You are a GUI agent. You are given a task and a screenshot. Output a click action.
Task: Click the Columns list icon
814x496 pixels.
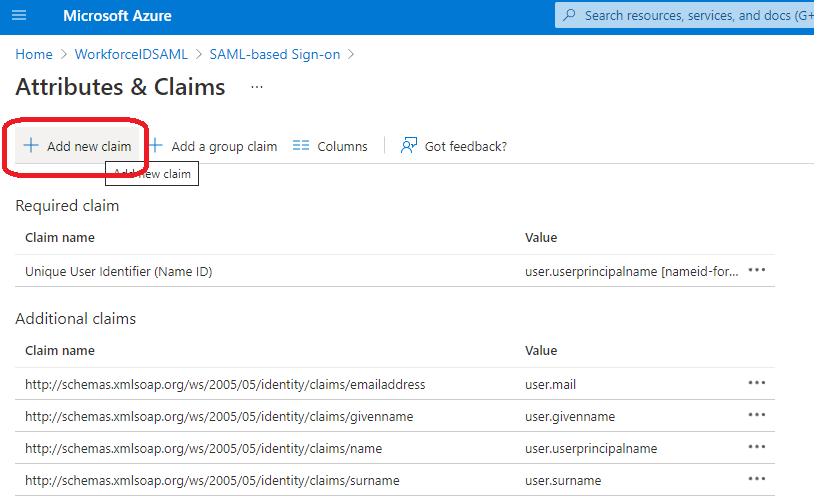click(x=301, y=145)
